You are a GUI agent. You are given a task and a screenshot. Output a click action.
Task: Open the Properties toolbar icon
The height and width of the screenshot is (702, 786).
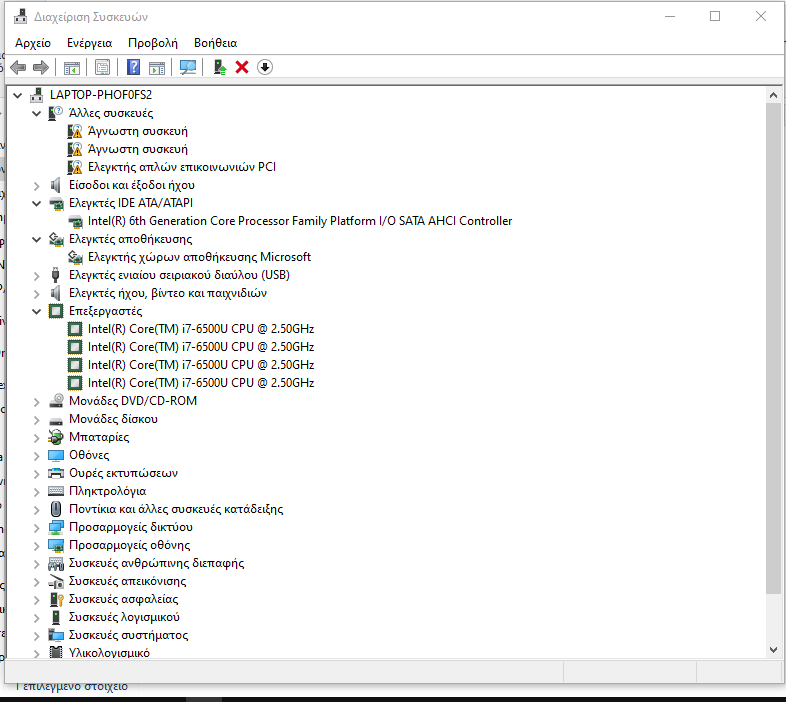[x=102, y=67]
